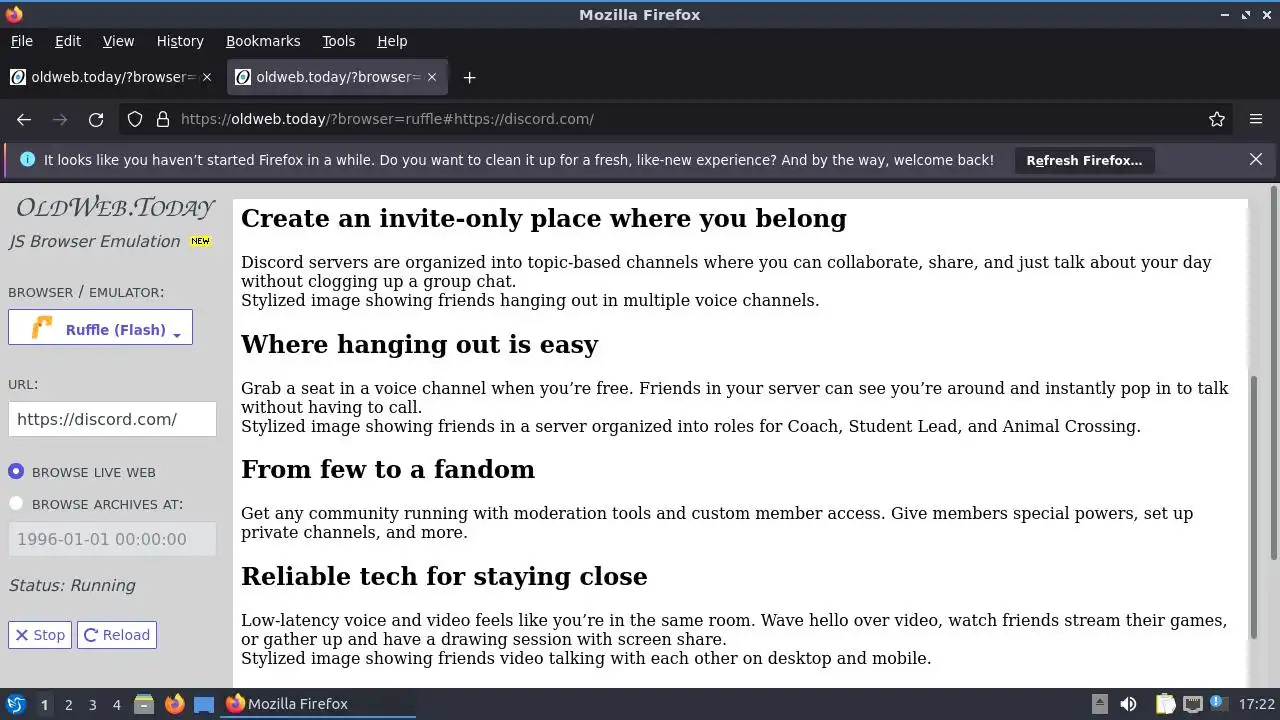The height and width of the screenshot is (720, 1280).
Task: Click the Ruffle Flash logo icon
Action: (42, 328)
